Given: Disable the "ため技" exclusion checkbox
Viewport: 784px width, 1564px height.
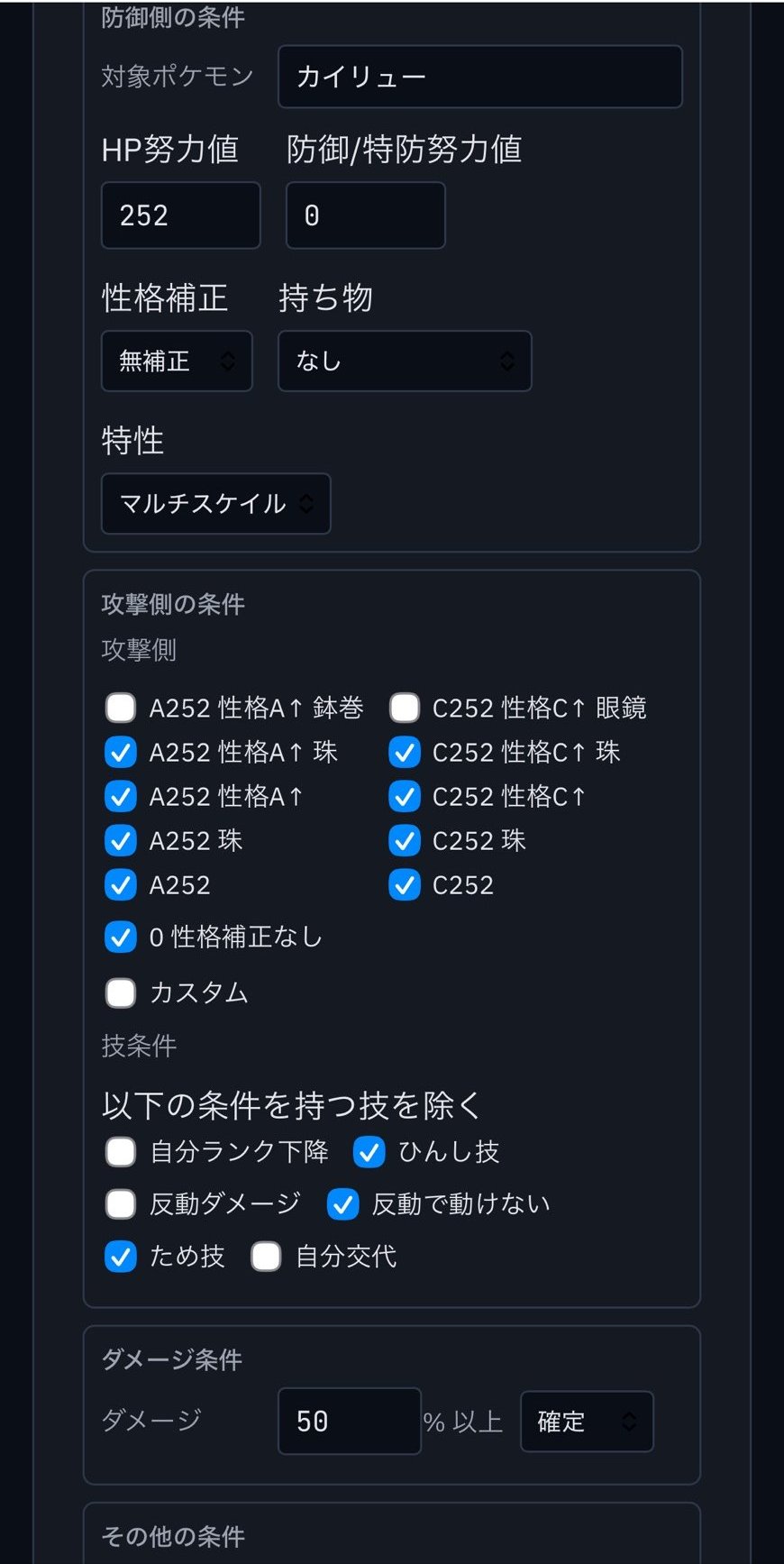Looking at the screenshot, I should point(120,1256).
